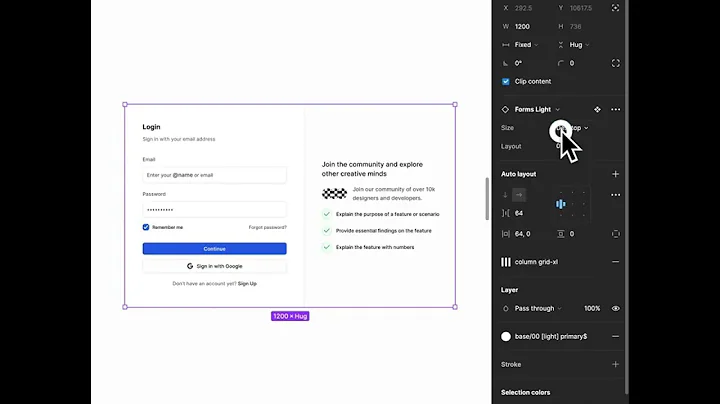The image size is (720, 404).
Task: Click the Continue button on canvas
Action: pos(214,248)
